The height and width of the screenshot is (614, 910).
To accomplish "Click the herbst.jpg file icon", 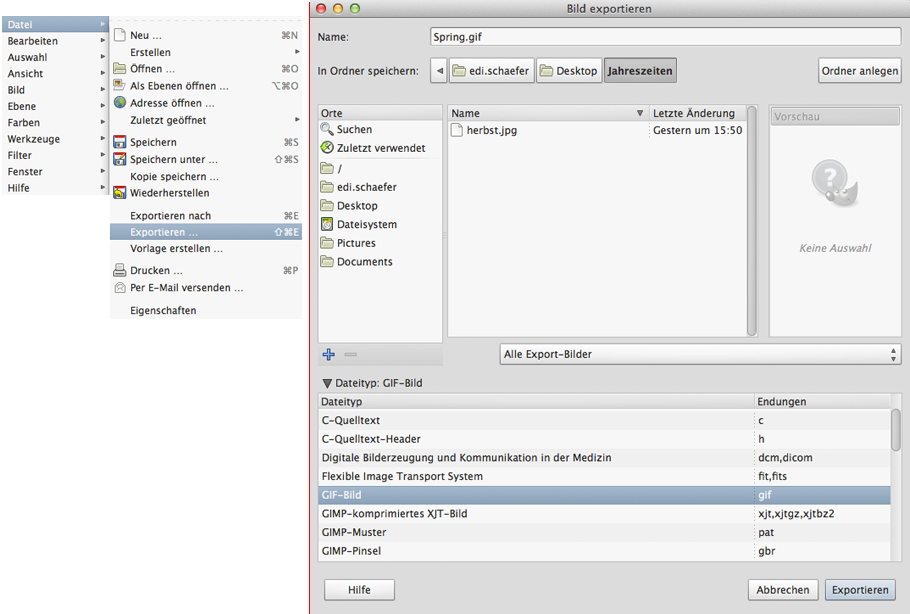I will (x=458, y=130).
